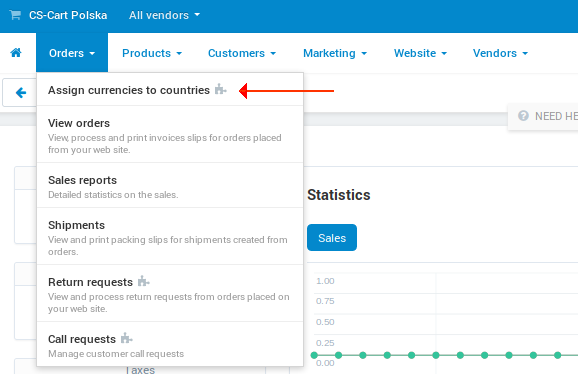Open Return requests menu entry

pos(170,293)
